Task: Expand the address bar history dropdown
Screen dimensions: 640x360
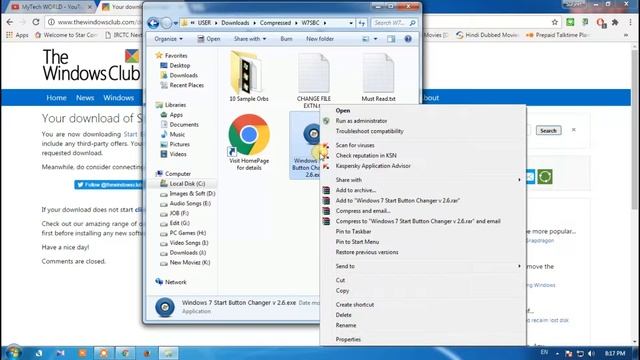Action: click(x=351, y=23)
